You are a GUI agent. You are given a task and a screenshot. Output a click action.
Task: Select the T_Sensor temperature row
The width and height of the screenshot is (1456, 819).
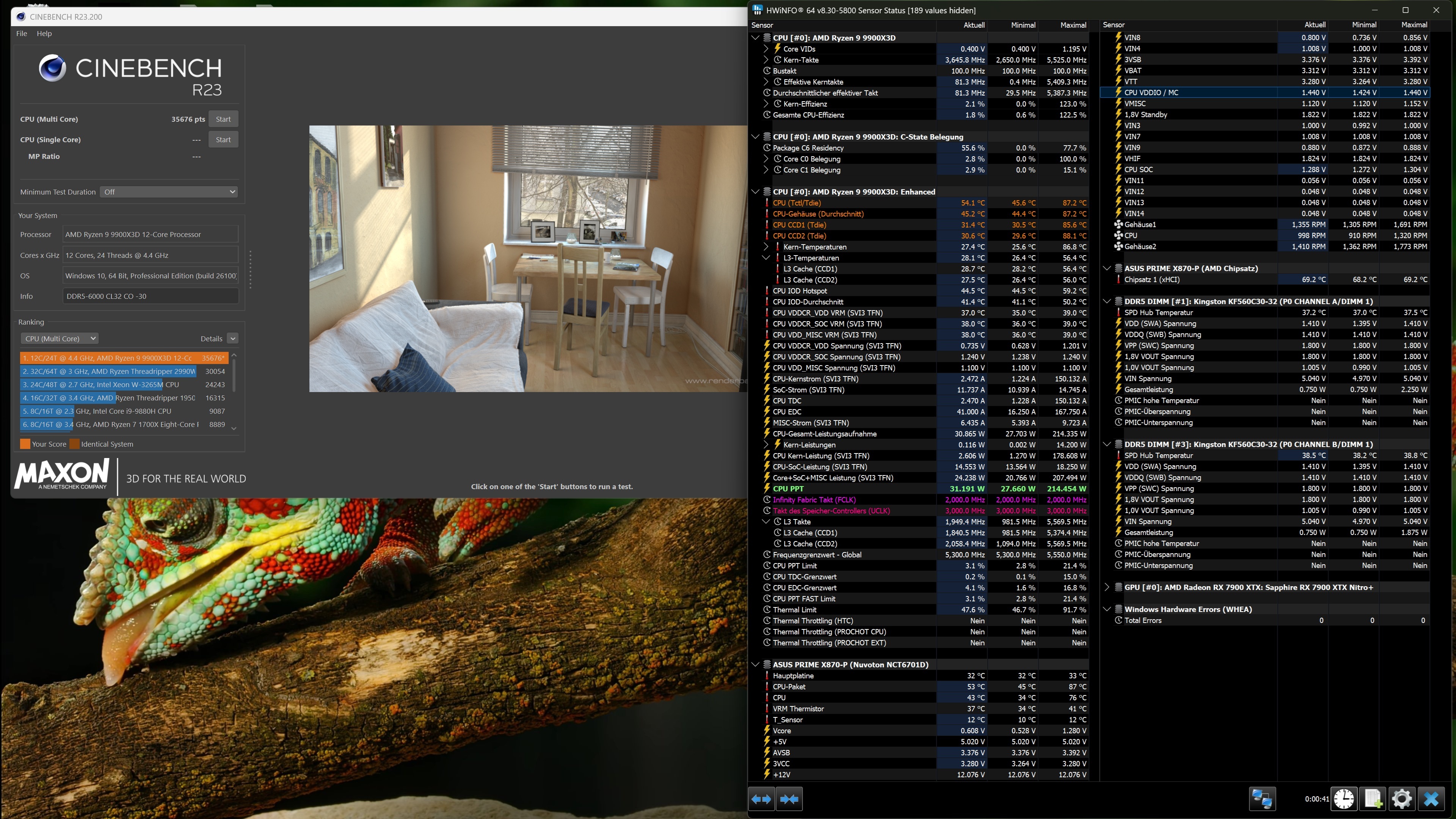(x=924, y=720)
